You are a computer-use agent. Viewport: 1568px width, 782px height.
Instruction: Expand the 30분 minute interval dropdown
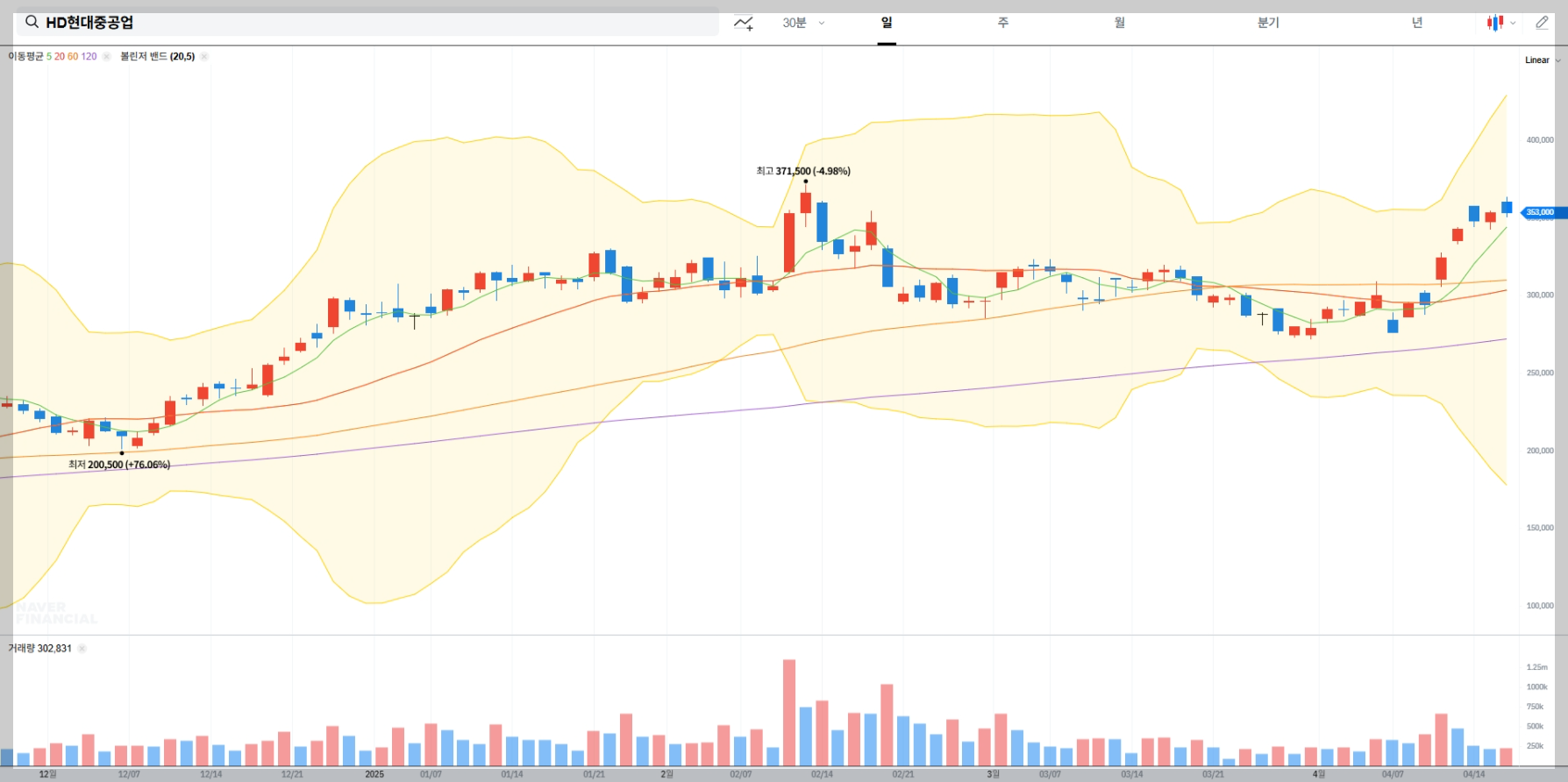pos(803,23)
